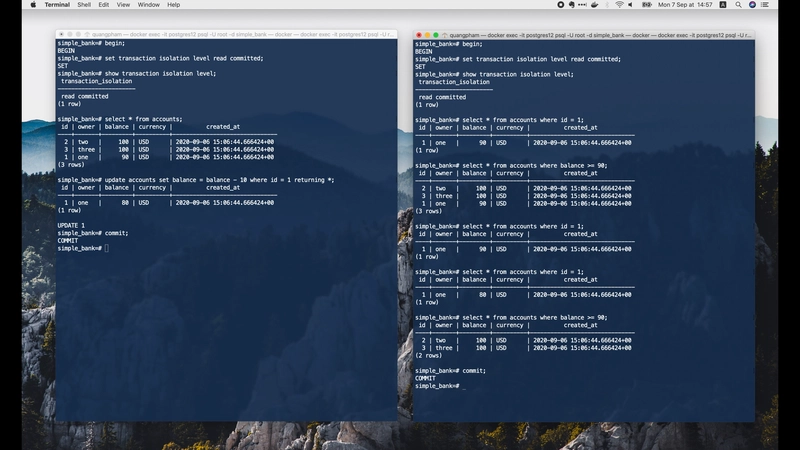Image resolution: width=800 pixels, height=450 pixels.
Task: Open the date and time clock
Action: coord(685,5)
